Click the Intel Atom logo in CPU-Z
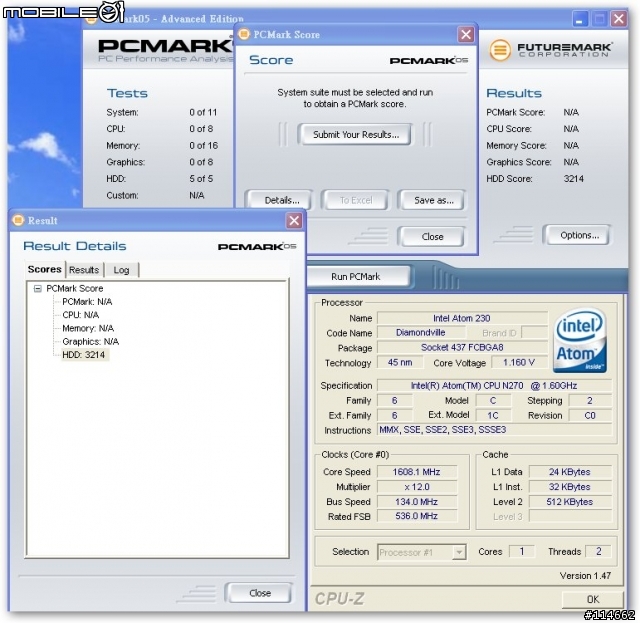Viewport: 640px width, 623px height. coord(580,342)
